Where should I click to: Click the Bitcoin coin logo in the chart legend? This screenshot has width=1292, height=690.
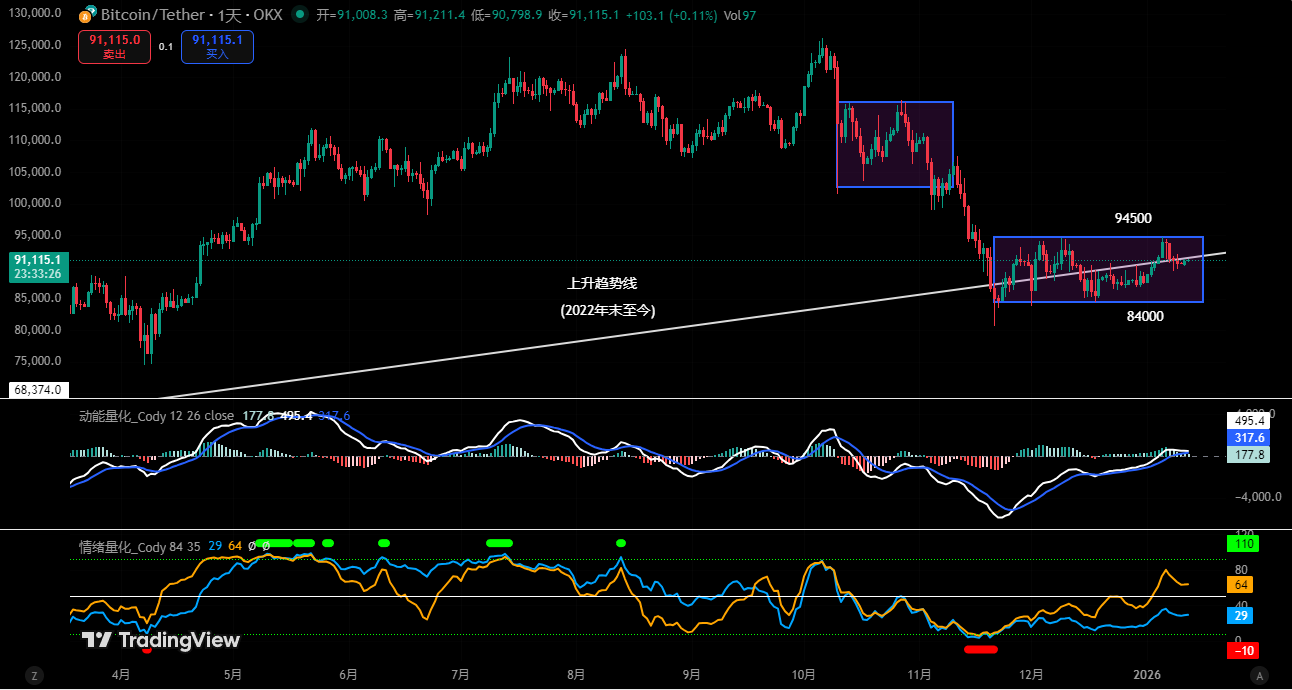coord(84,14)
